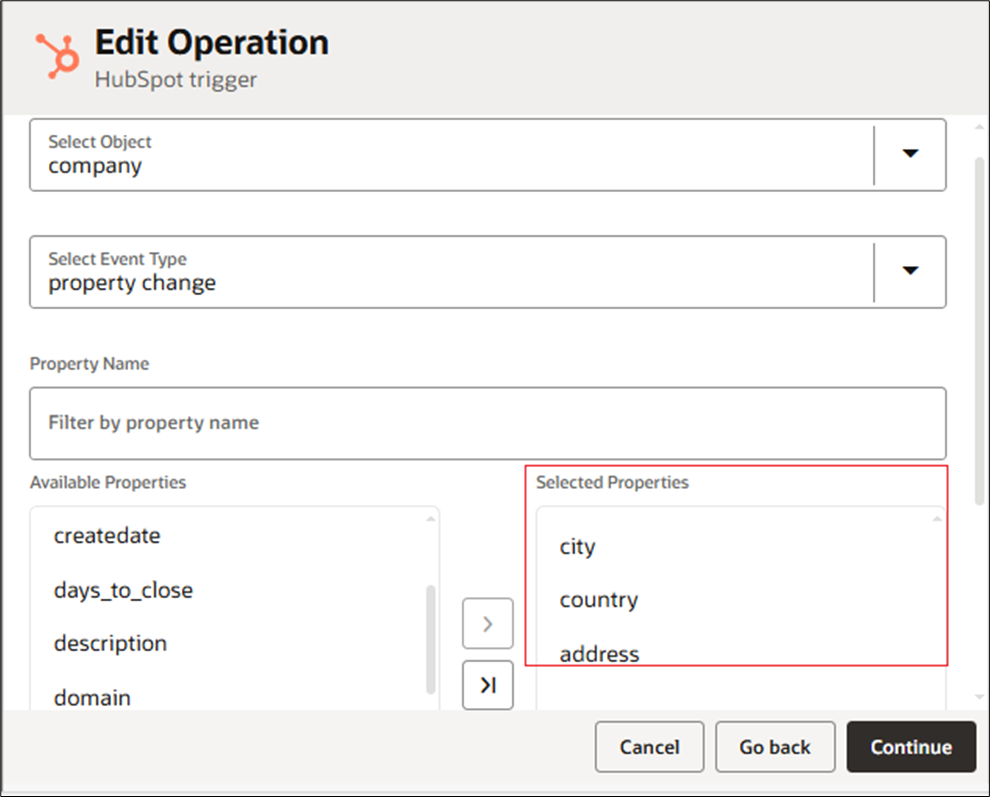Open the Select Object dropdown arrow
The height and width of the screenshot is (797, 990).
[x=909, y=154]
